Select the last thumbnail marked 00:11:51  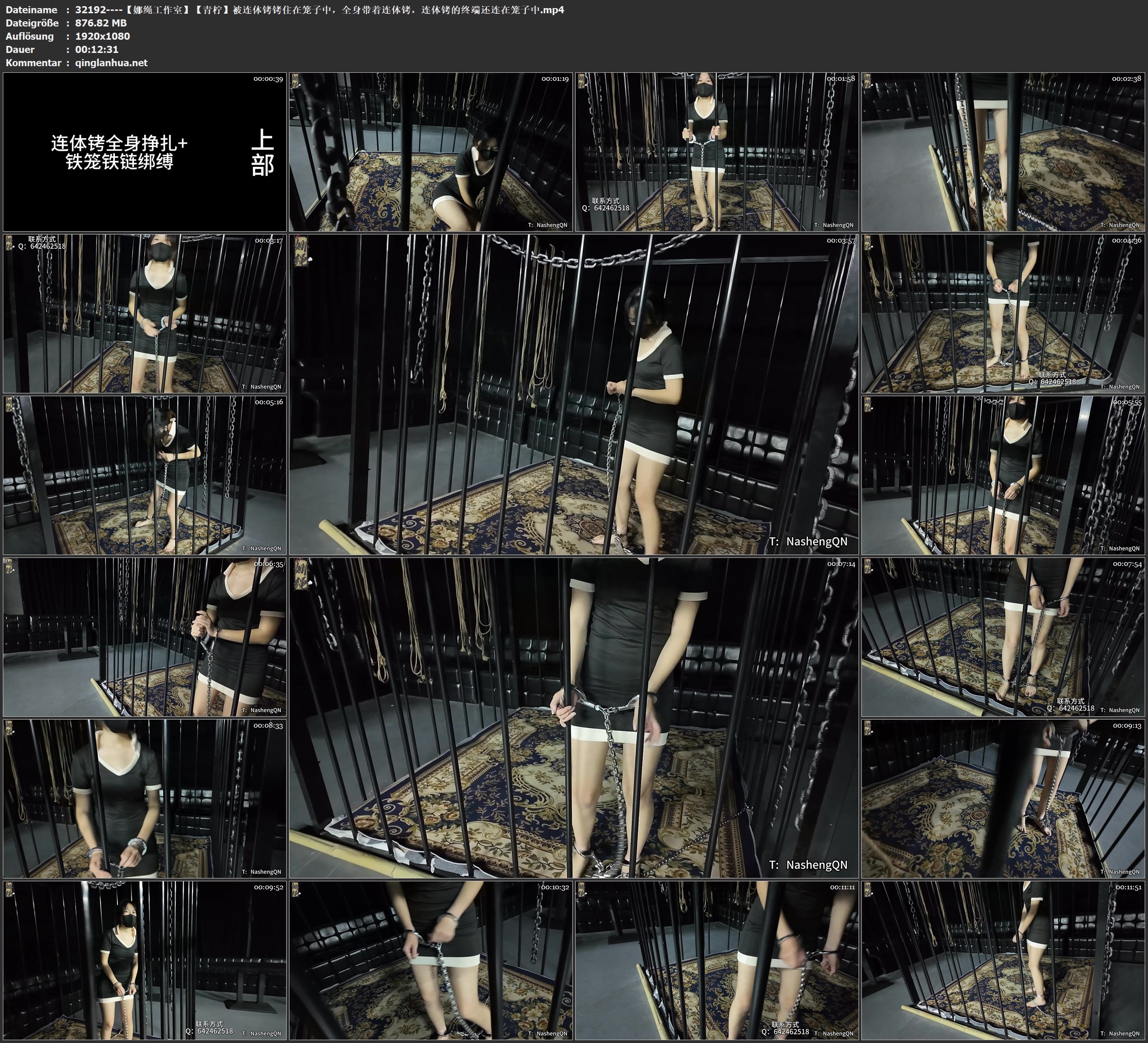tap(1003, 960)
